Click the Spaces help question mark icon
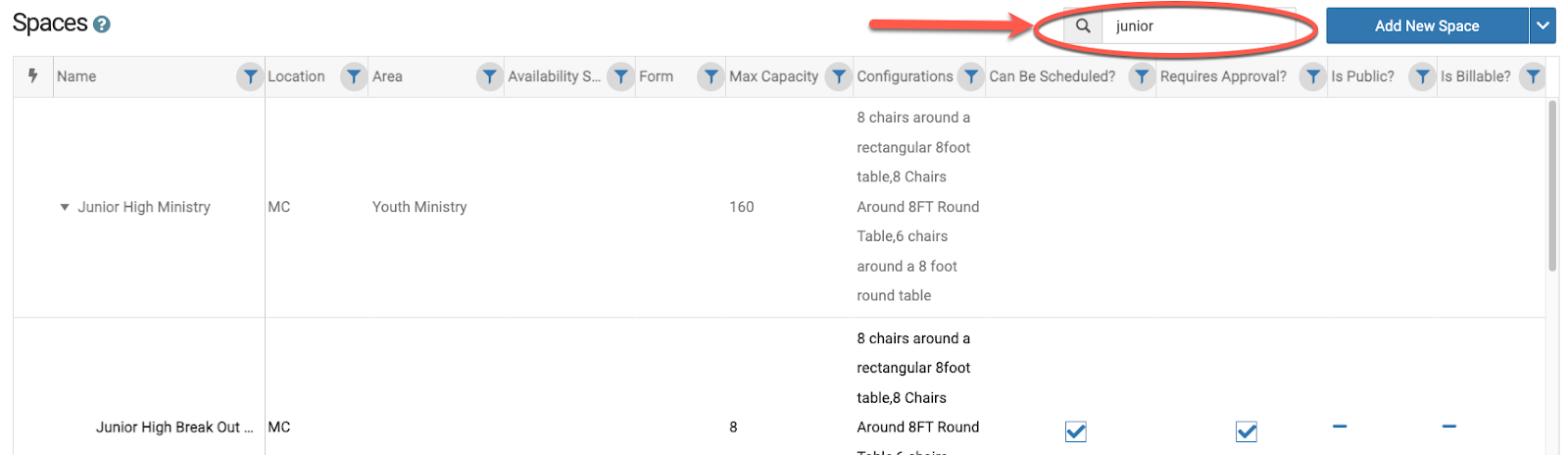The width and height of the screenshot is (1568, 455). tap(101, 25)
